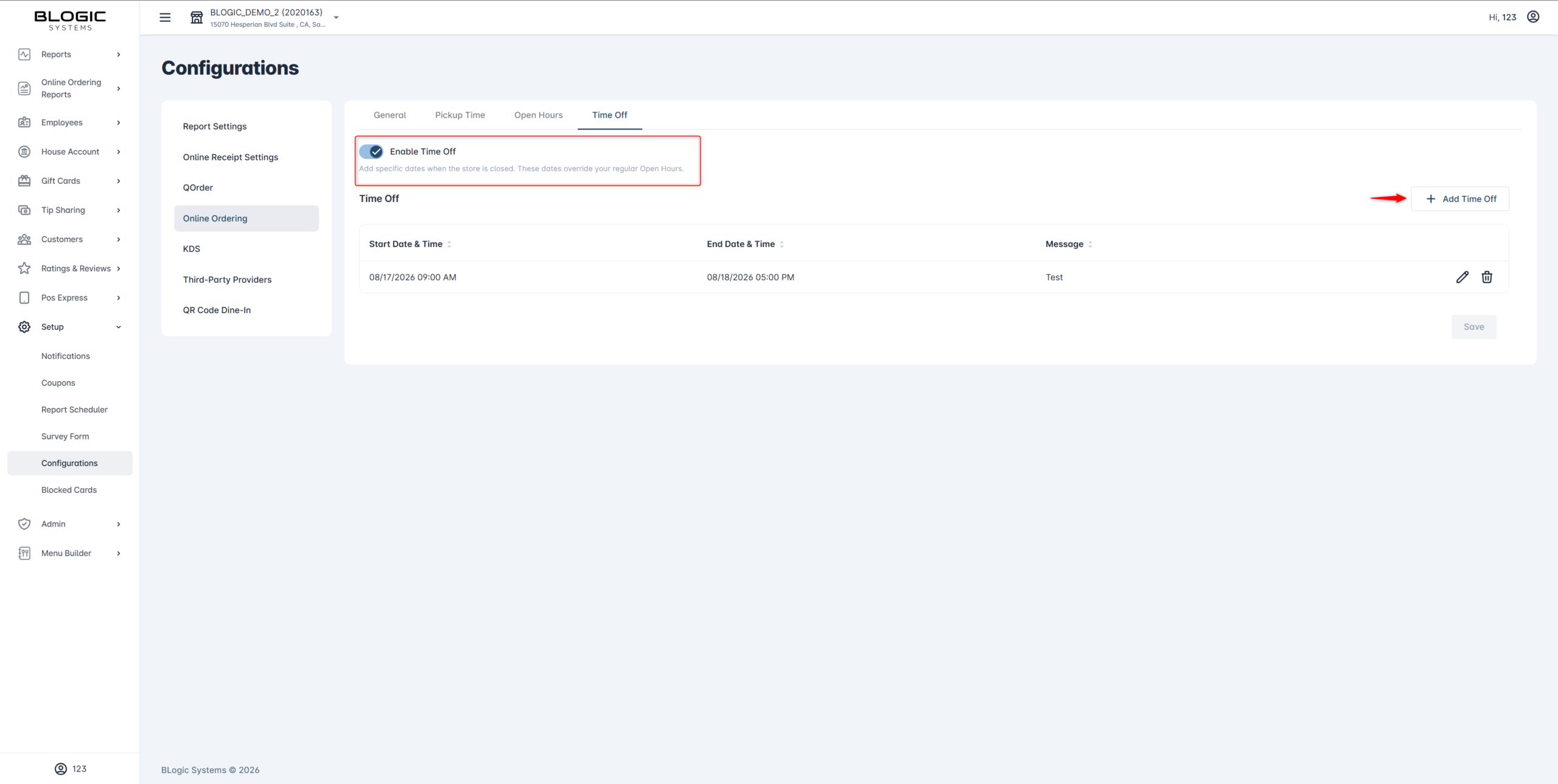Image resolution: width=1558 pixels, height=784 pixels.
Task: Expand the Tip Sharing chevron
Action: (119, 210)
